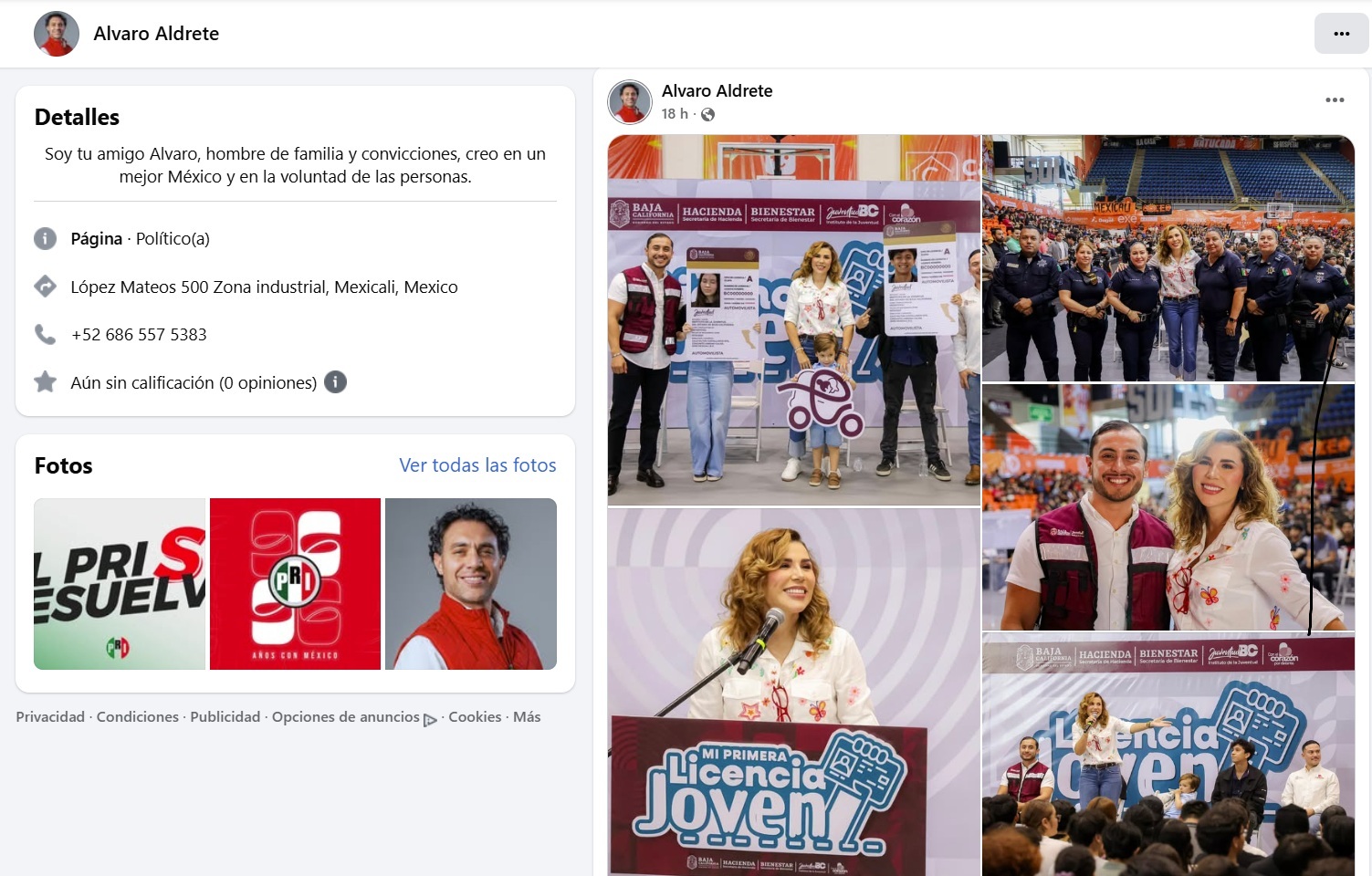Click the address directions arrow icon
Image resolution: width=1372 pixels, height=876 pixels.
(x=45, y=287)
